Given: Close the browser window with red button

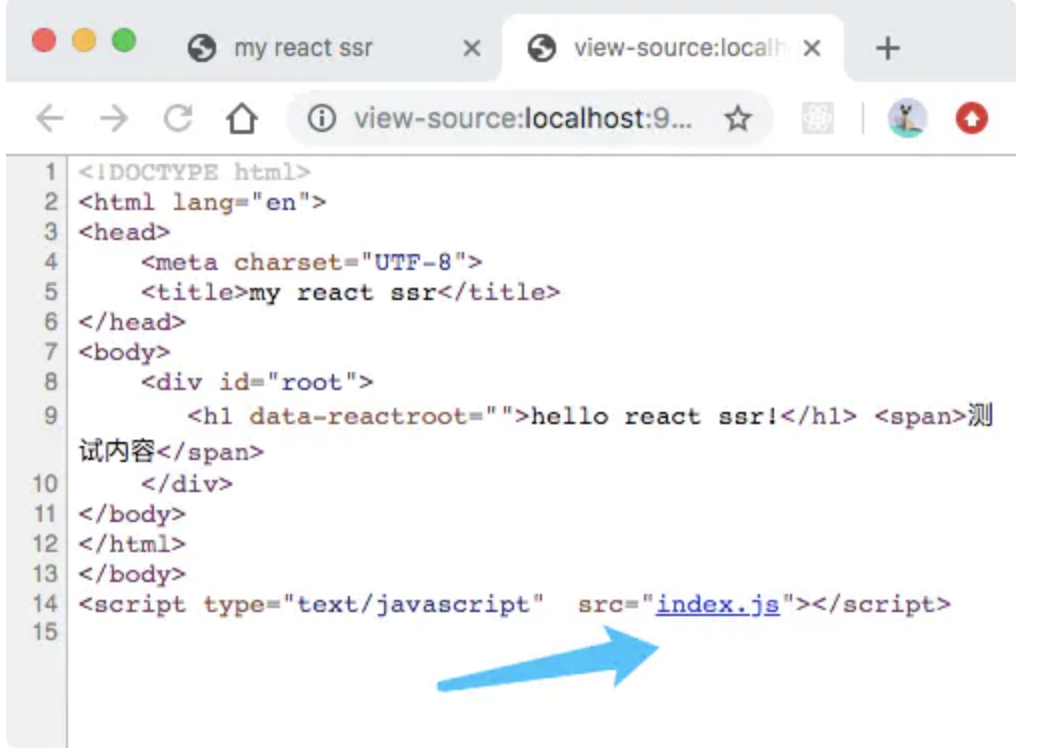Looking at the screenshot, I should pos(44,41).
